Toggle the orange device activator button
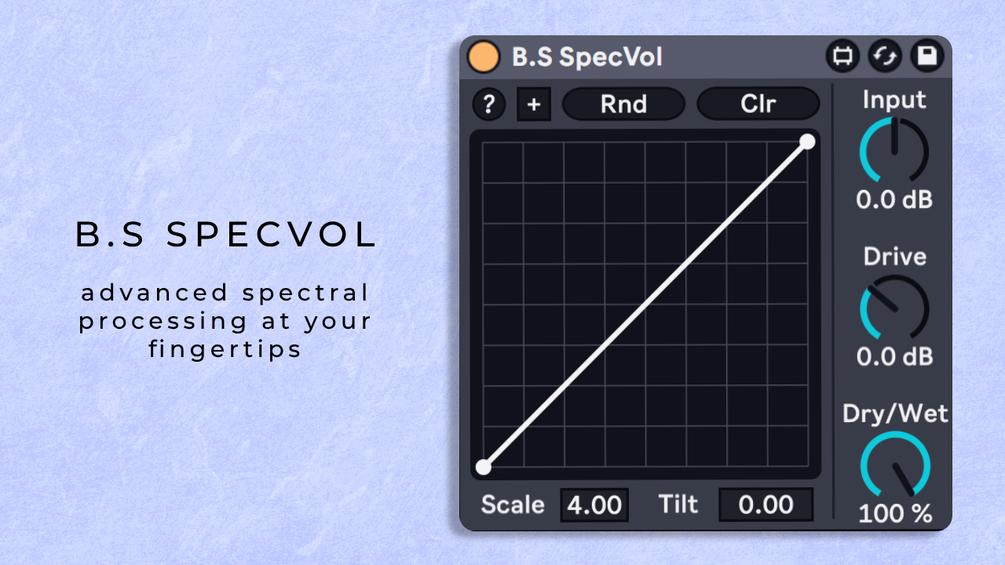The width and height of the screenshot is (1005, 565). pyautogui.click(x=484, y=57)
